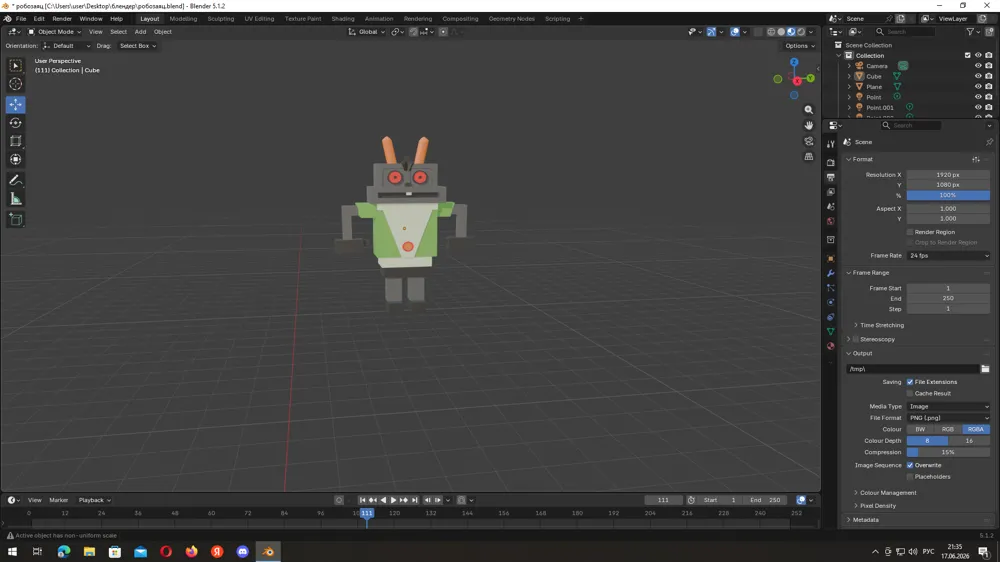Open the Object Mode dropdown
This screenshot has width=1000, height=562.
pyautogui.click(x=54, y=32)
